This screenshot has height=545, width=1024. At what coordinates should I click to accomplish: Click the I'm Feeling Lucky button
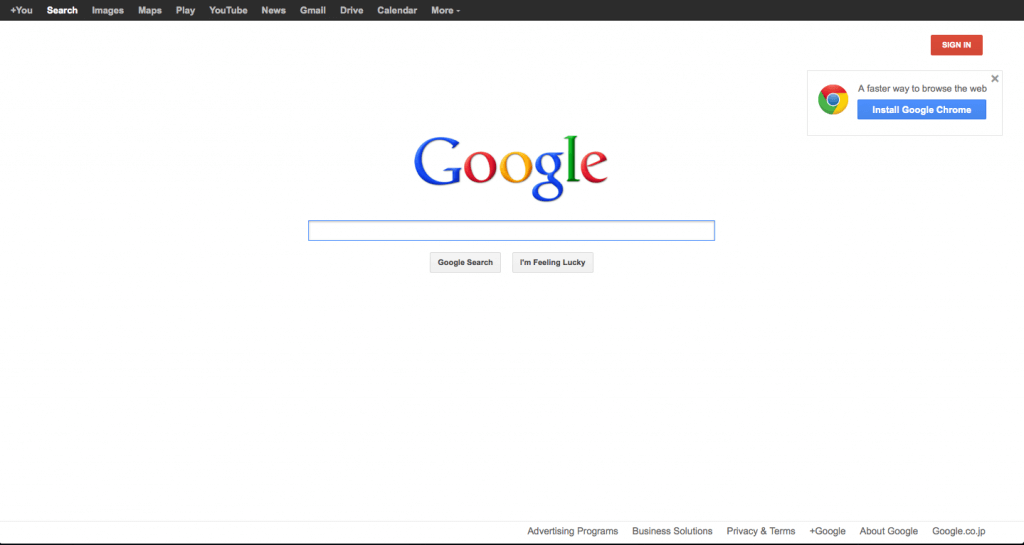(x=552, y=262)
